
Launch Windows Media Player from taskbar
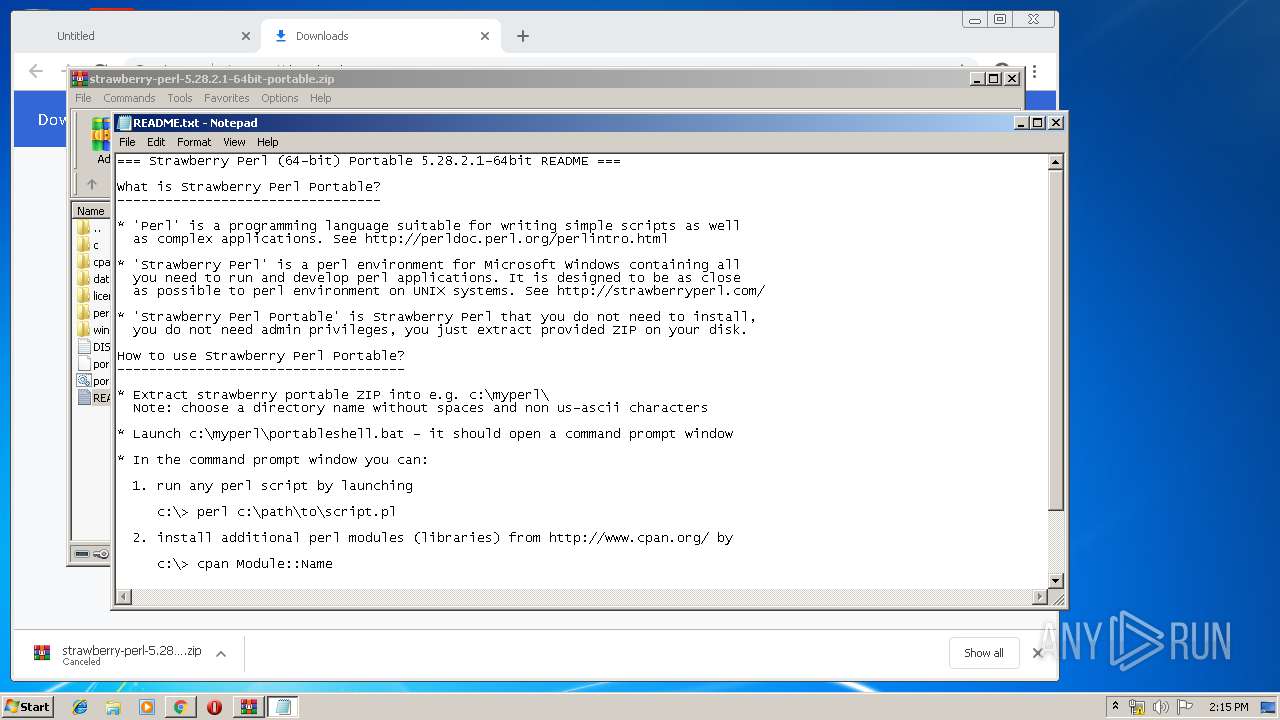point(147,707)
